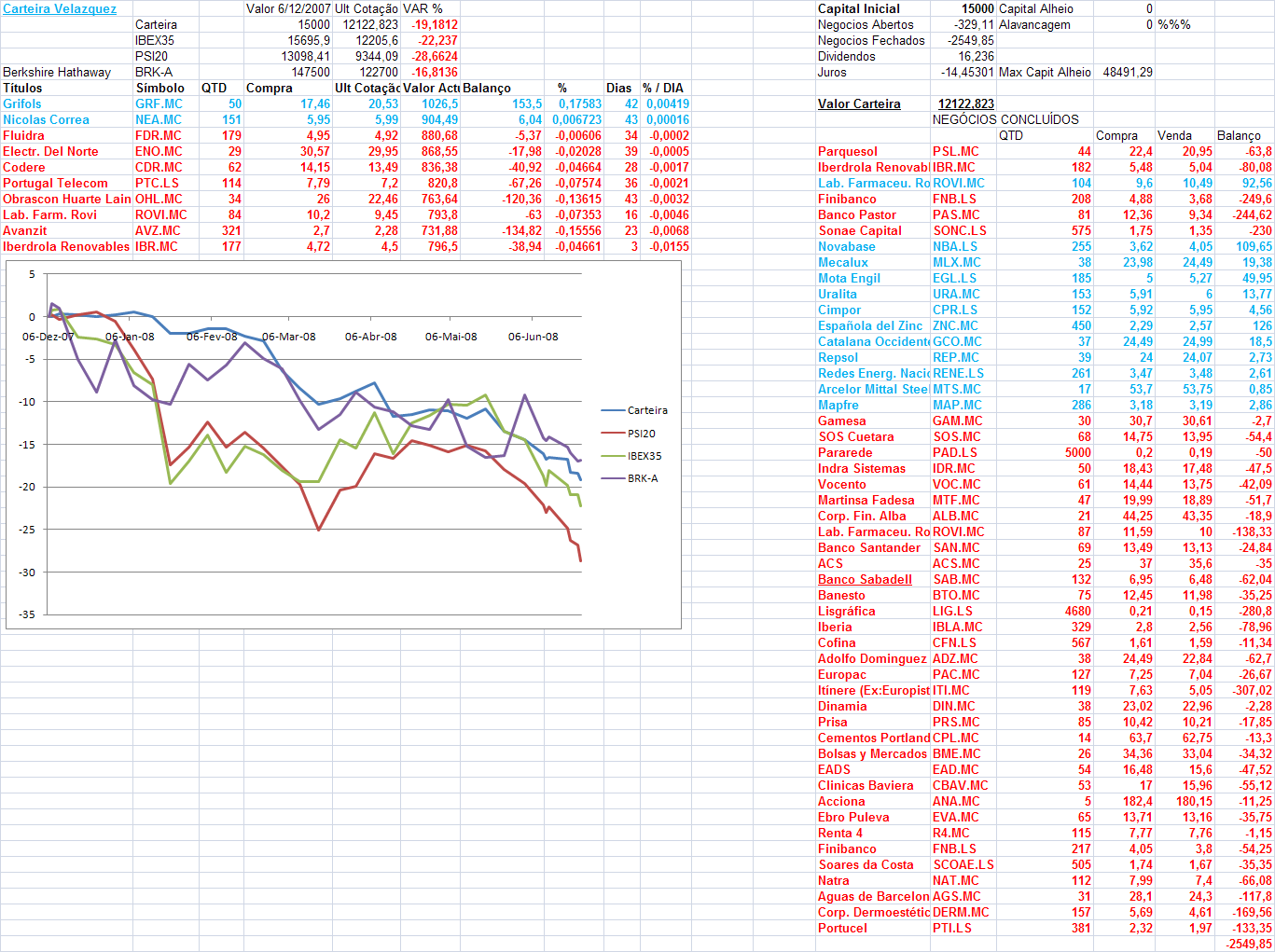Click the 06-Abr-08 chart axis label

(370, 337)
